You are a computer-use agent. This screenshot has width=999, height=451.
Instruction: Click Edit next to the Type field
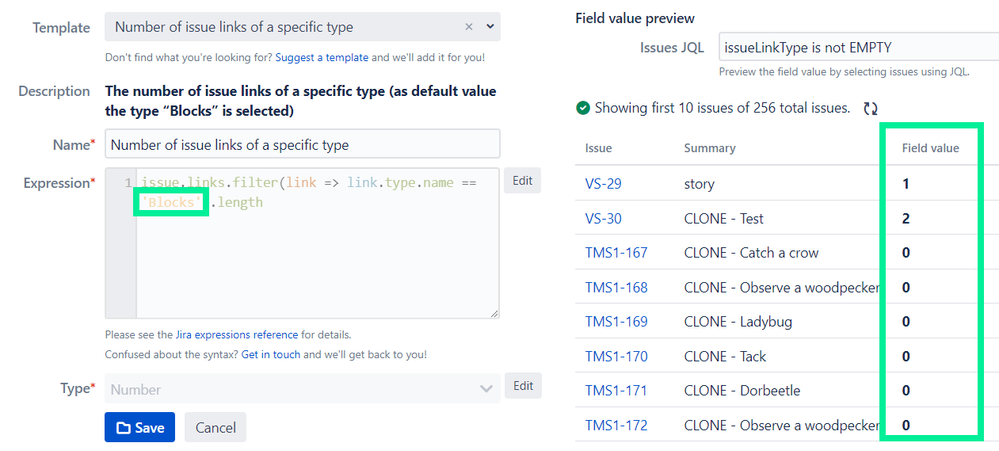(523, 386)
